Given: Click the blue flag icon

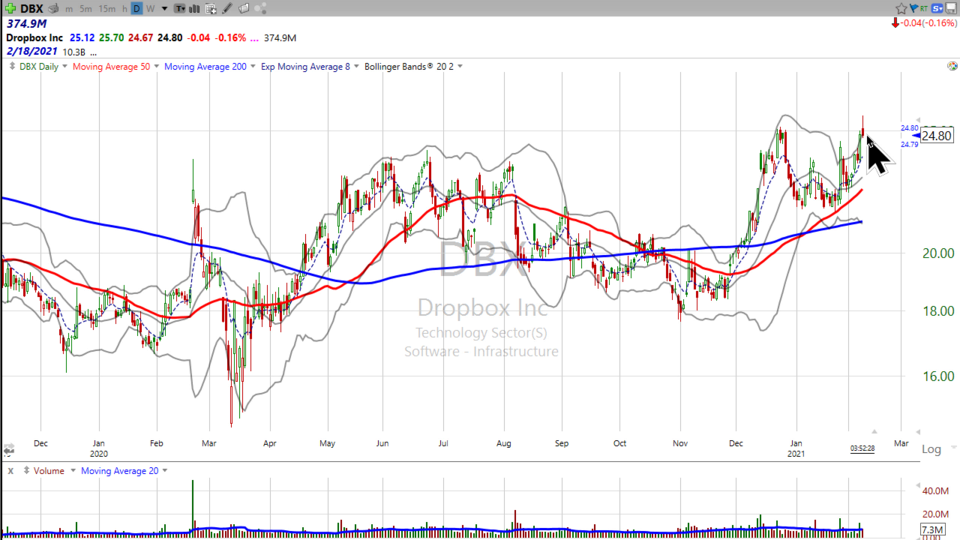Looking at the screenshot, I should (x=913, y=8).
